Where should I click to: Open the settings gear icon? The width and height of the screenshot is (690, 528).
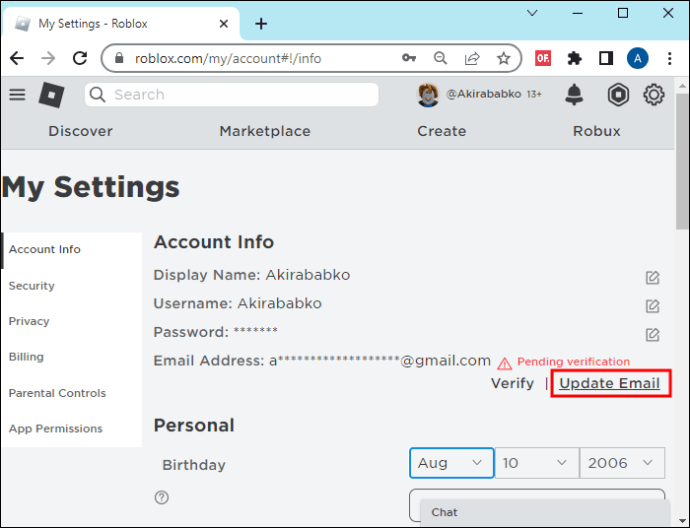click(654, 95)
